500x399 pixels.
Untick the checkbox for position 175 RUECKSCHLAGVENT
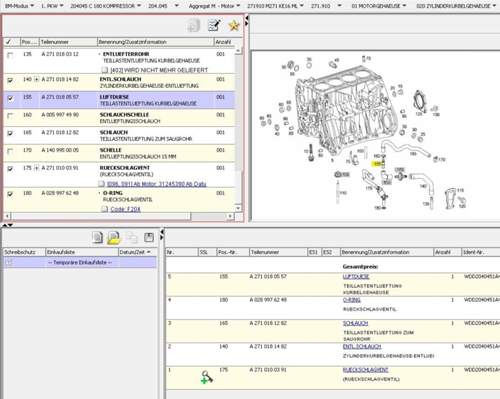10,169
